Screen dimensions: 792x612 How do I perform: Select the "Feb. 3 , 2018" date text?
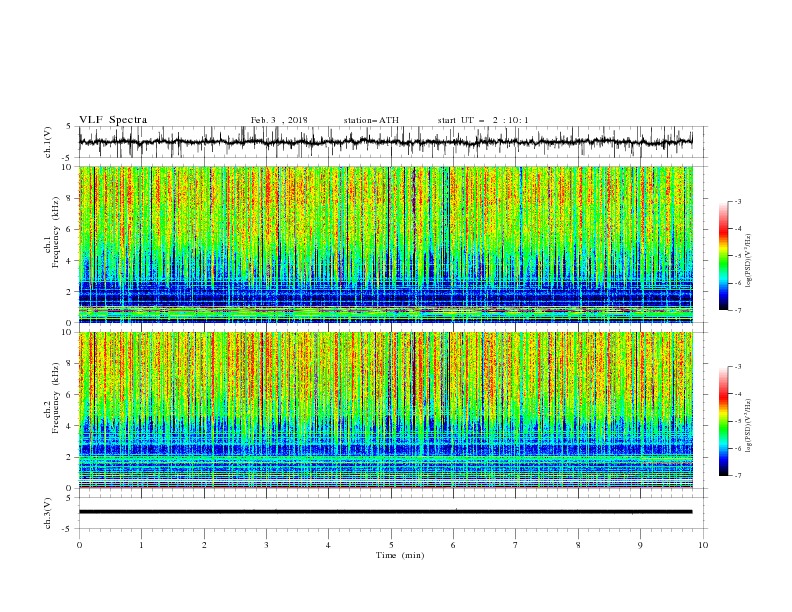(x=279, y=120)
